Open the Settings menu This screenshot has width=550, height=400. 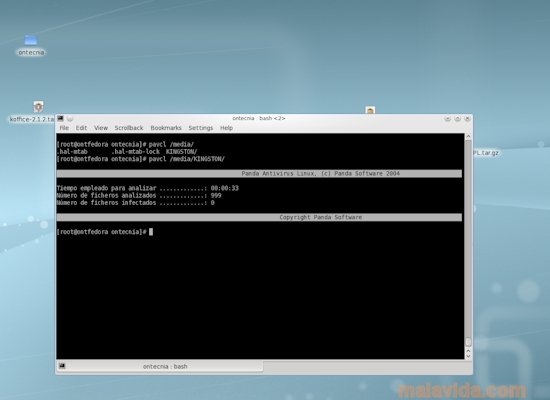tap(201, 128)
